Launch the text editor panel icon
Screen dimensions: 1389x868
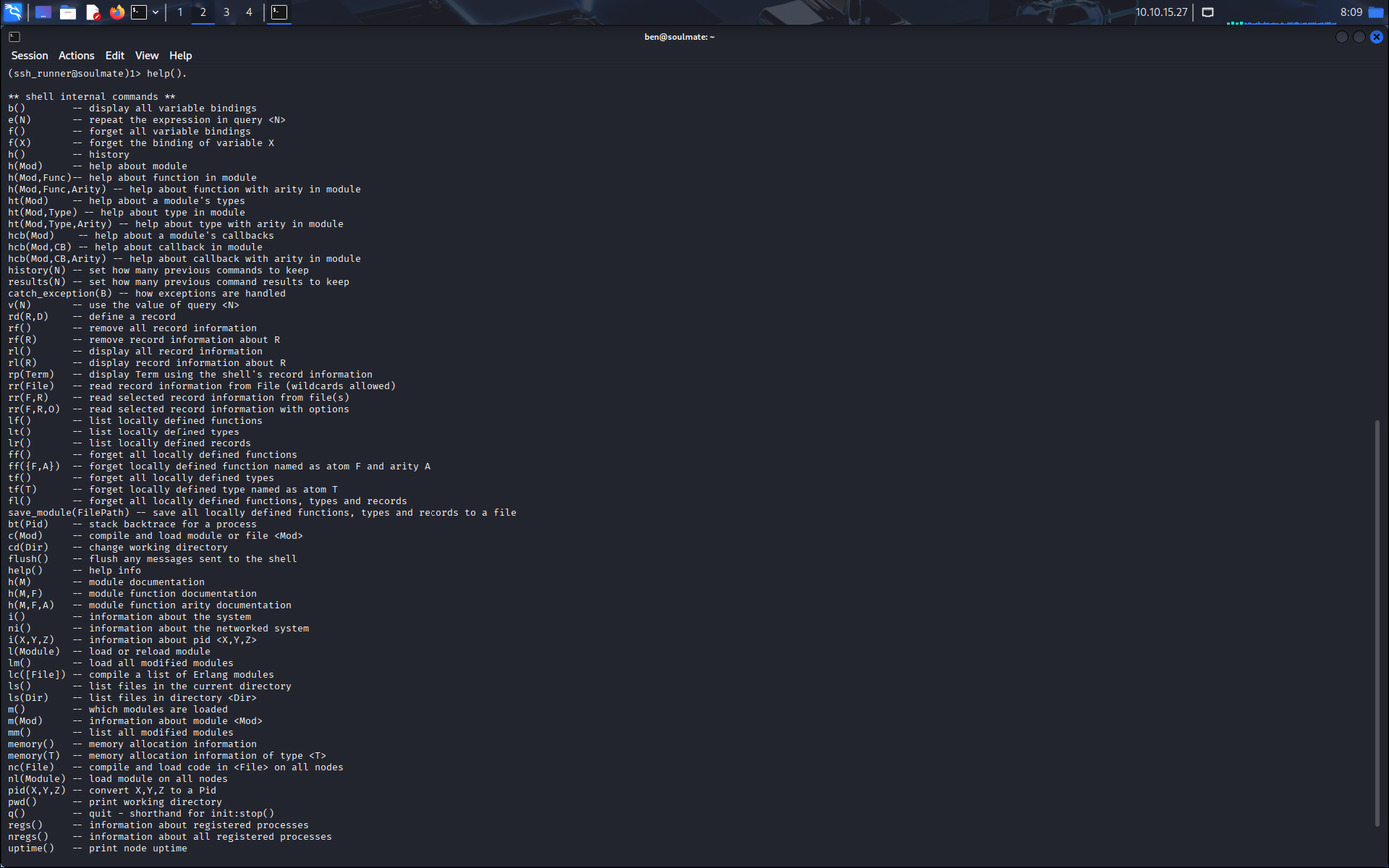click(93, 12)
